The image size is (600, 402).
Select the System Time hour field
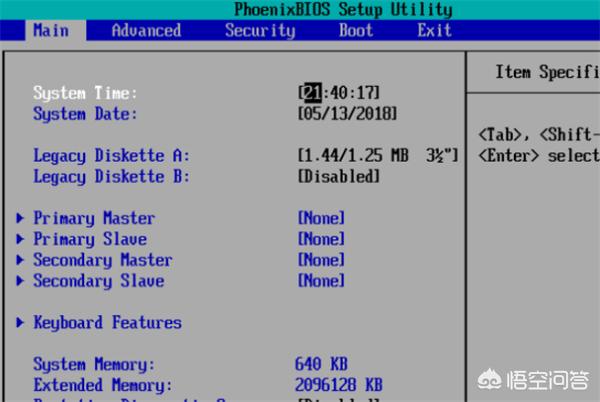point(311,93)
